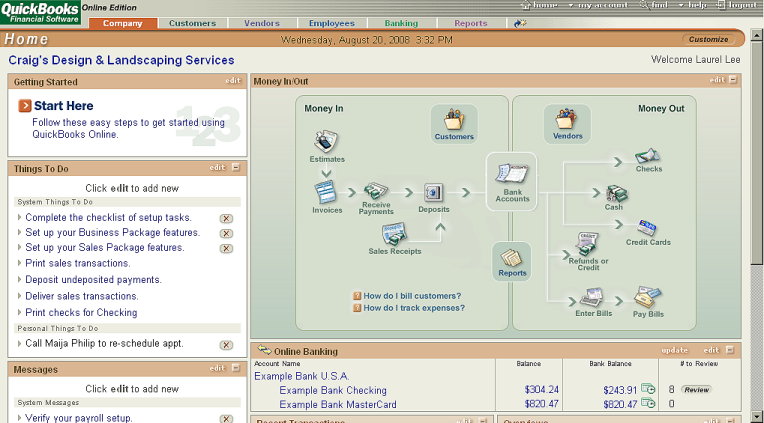Open the Sales Receipts icon
Viewport: 764px width, 423px height.
394,234
